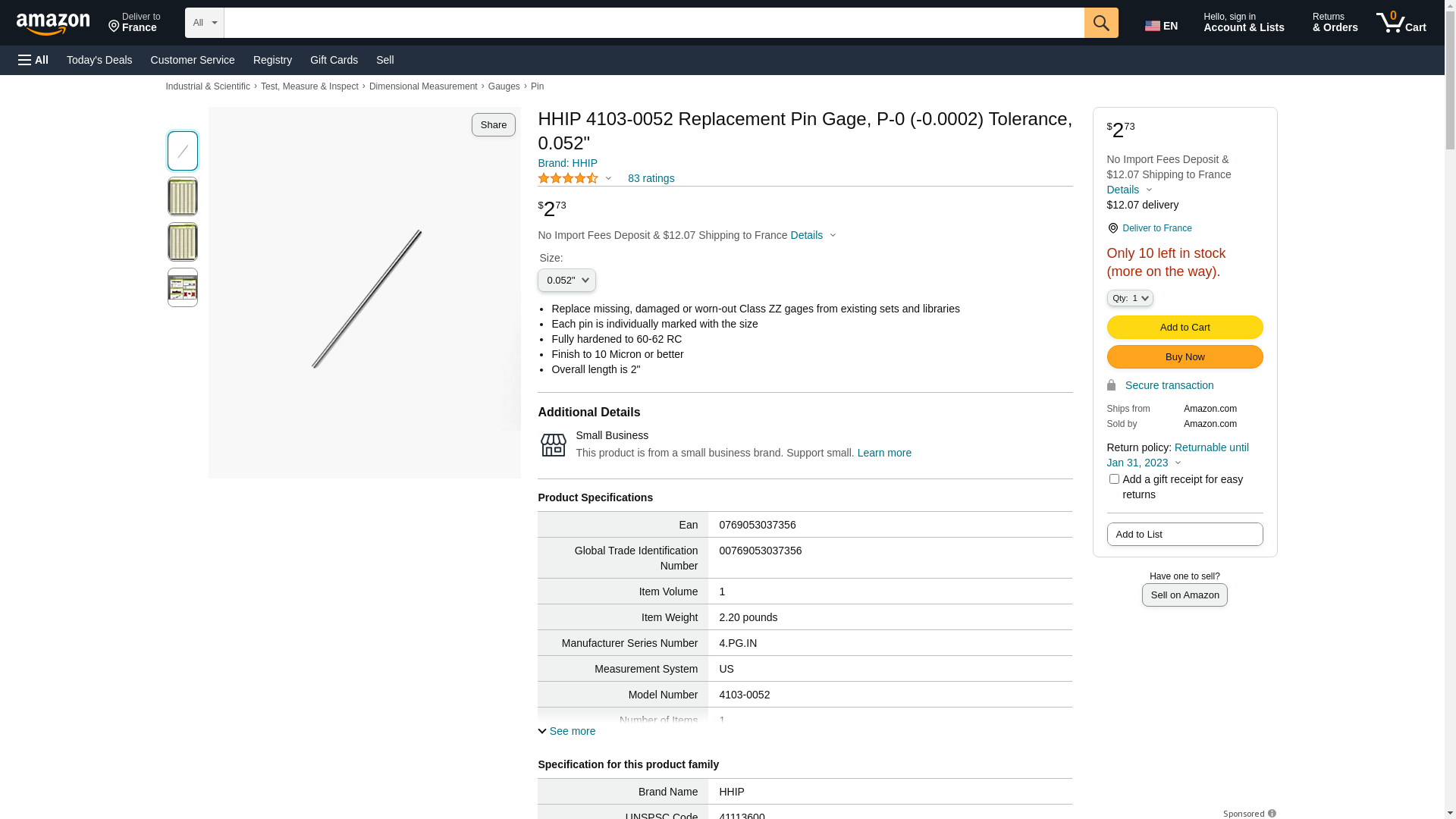
Task: Check the gift receipt checkbox
Action: (x=1114, y=479)
